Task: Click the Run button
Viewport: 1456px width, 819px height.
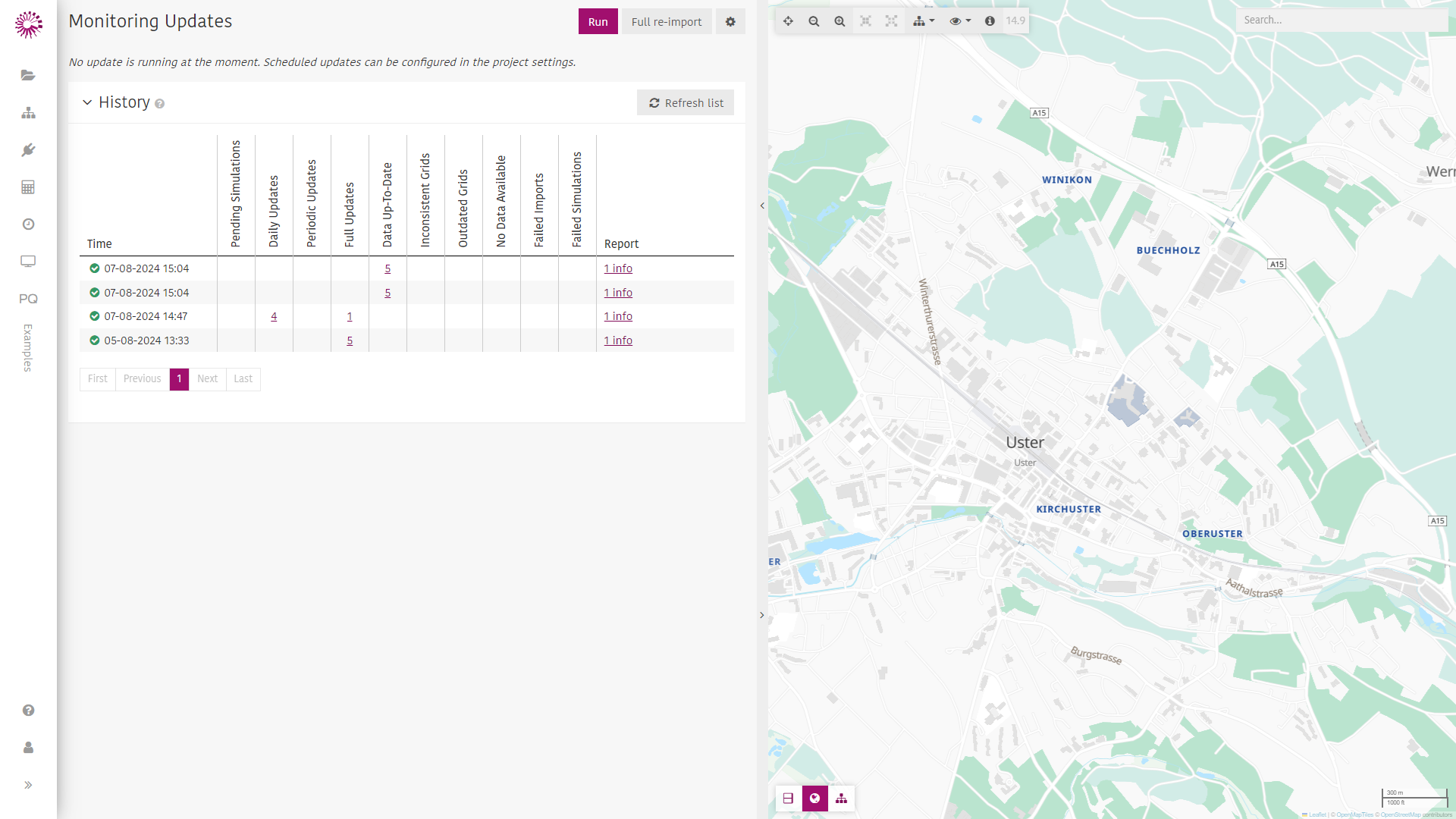Action: point(598,22)
